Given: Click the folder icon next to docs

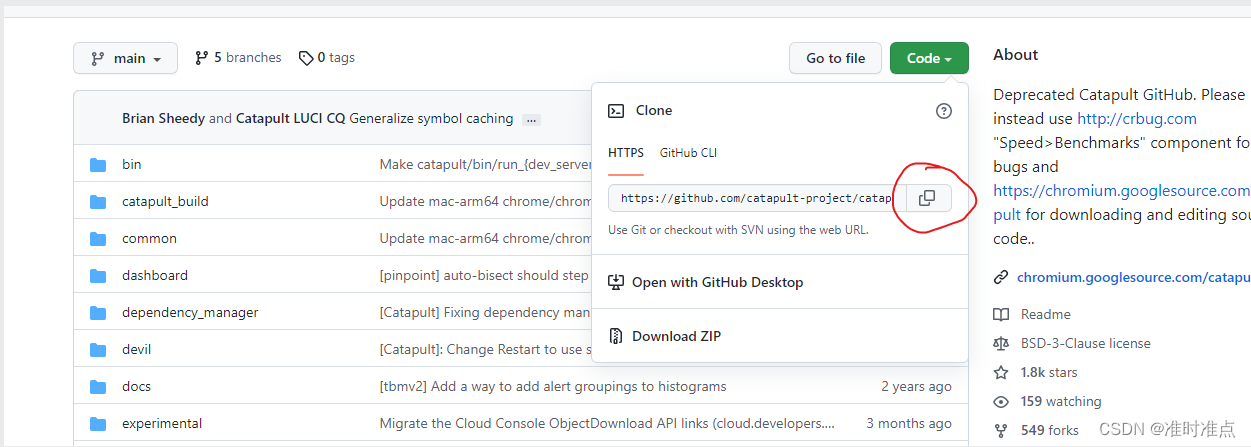Looking at the screenshot, I should (98, 387).
